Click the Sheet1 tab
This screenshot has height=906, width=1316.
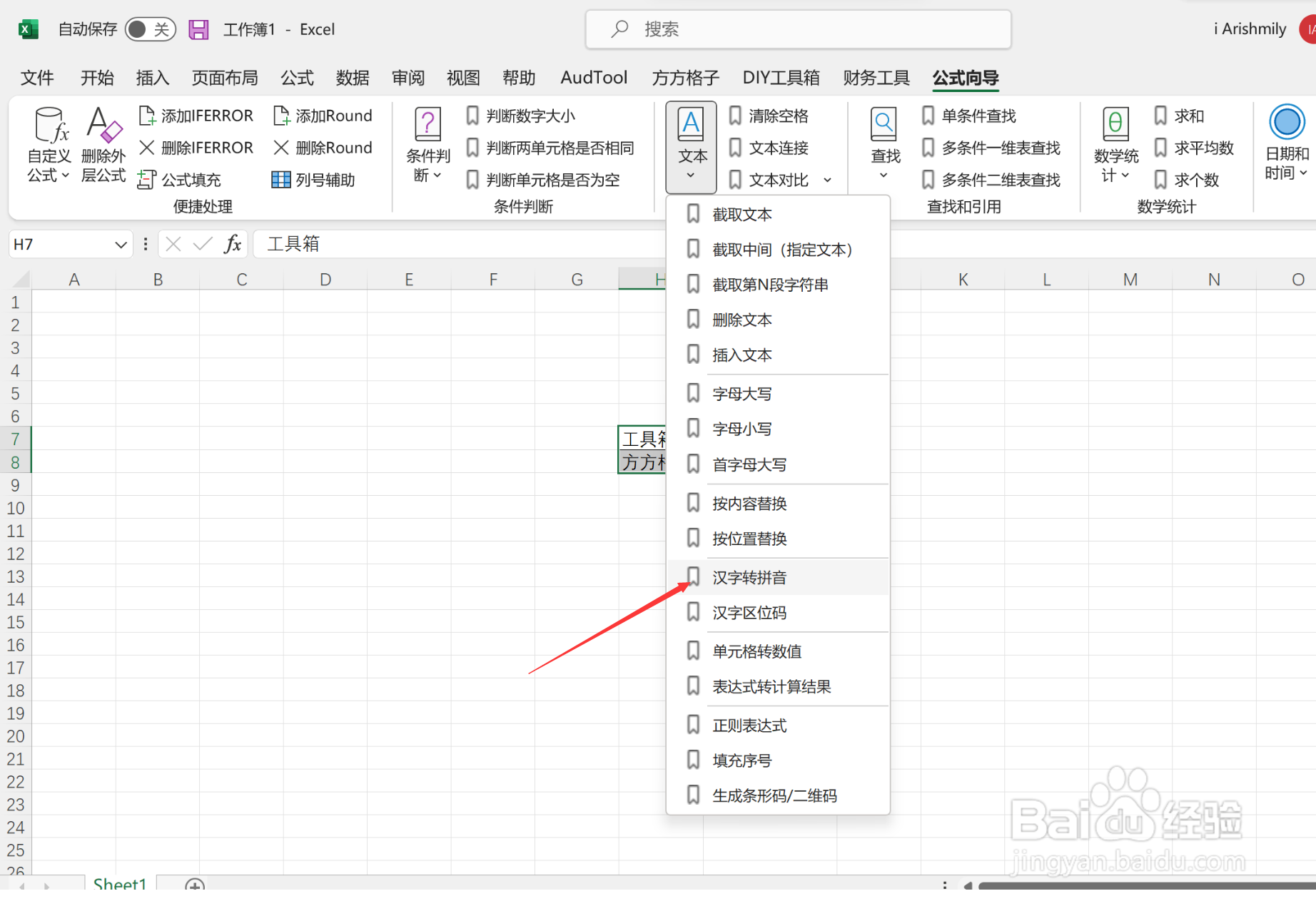click(120, 883)
